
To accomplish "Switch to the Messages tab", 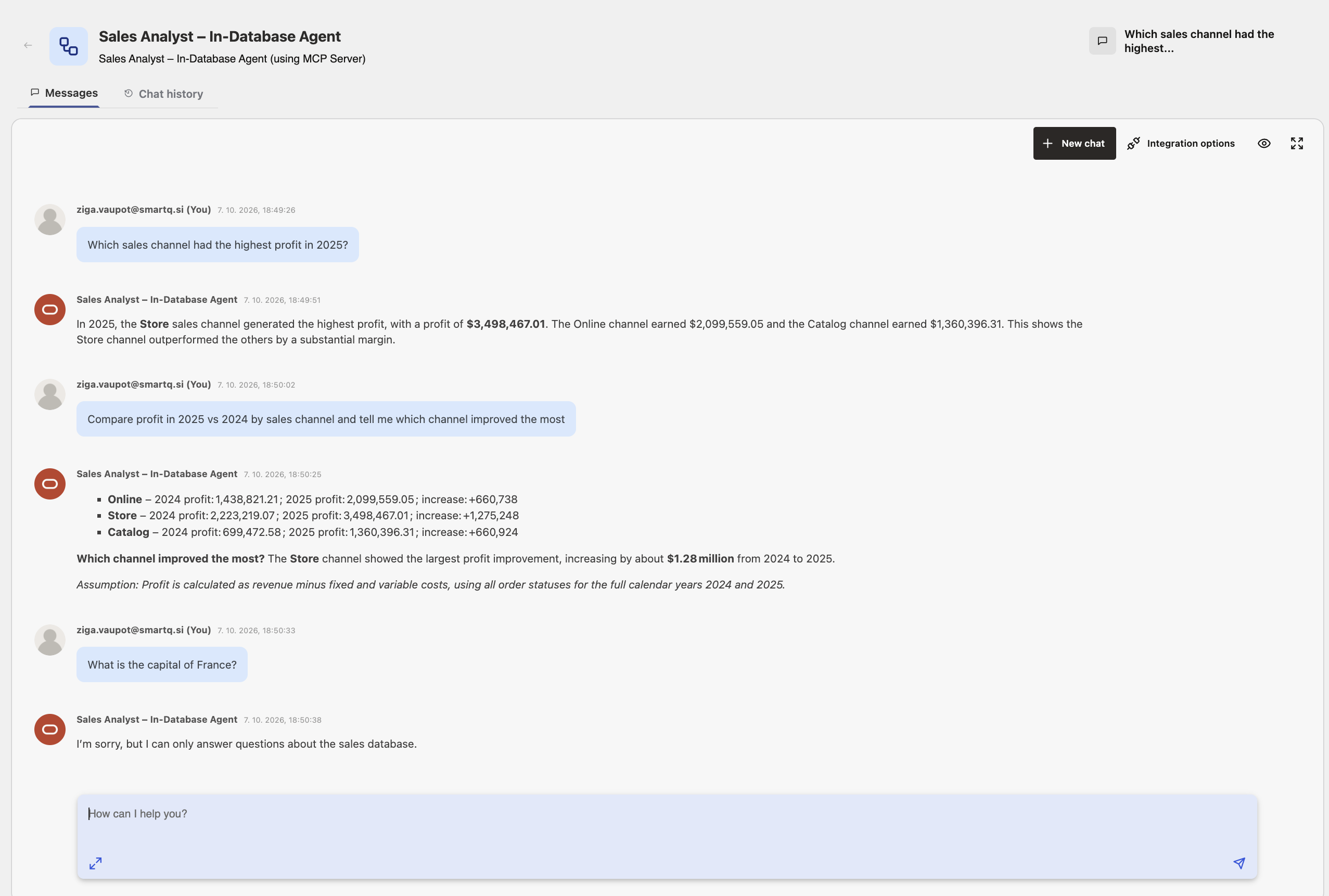I will click(x=64, y=93).
